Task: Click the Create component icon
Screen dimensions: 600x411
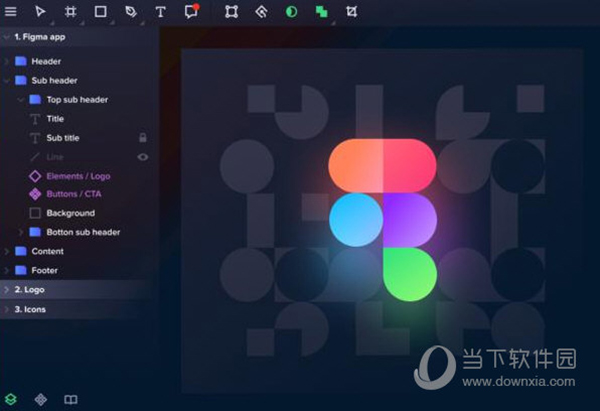Action: pyautogui.click(x=261, y=12)
